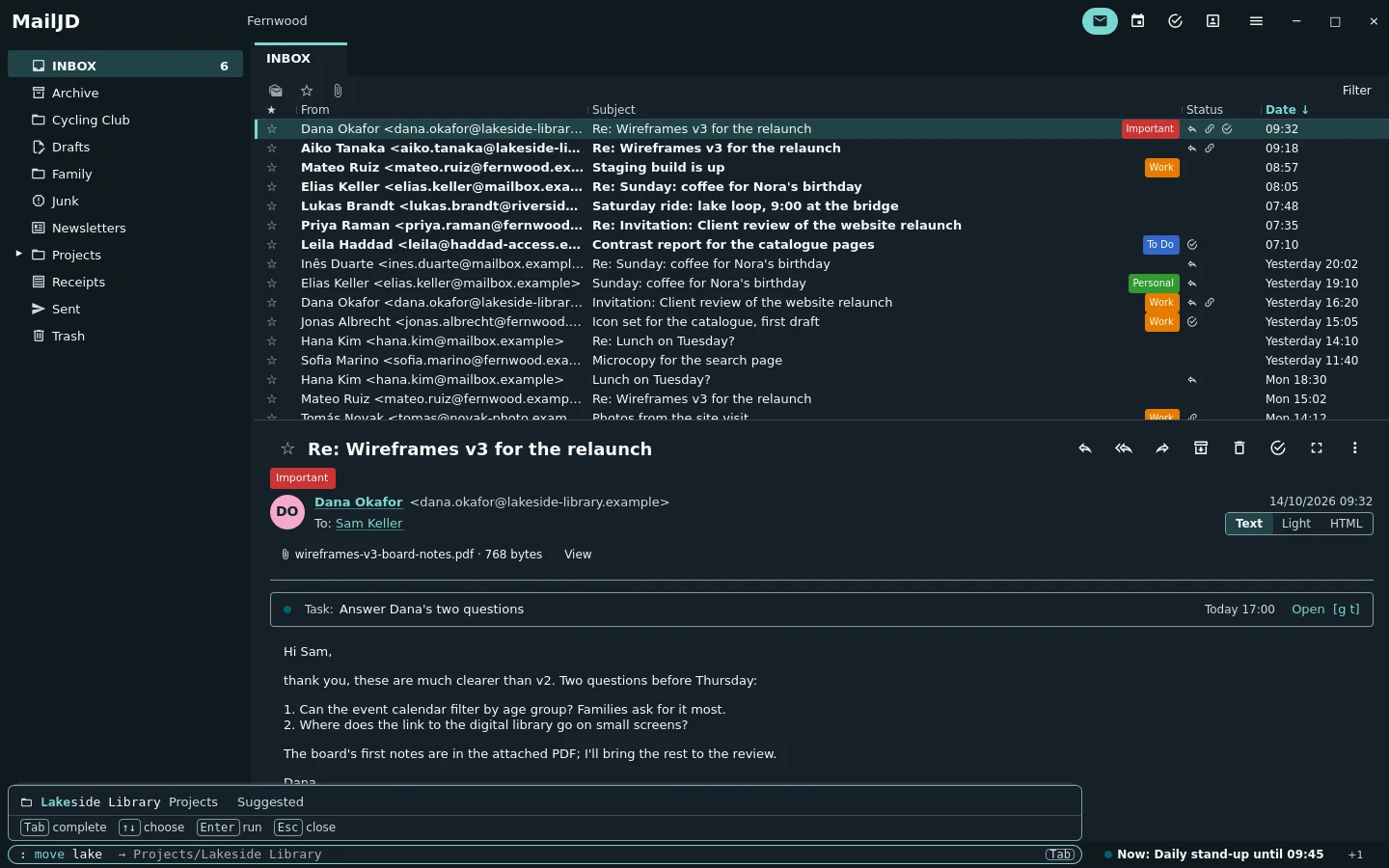Screen dimensions: 1389x868
Task: Open recipient Sam Keller link
Action: 369,524
